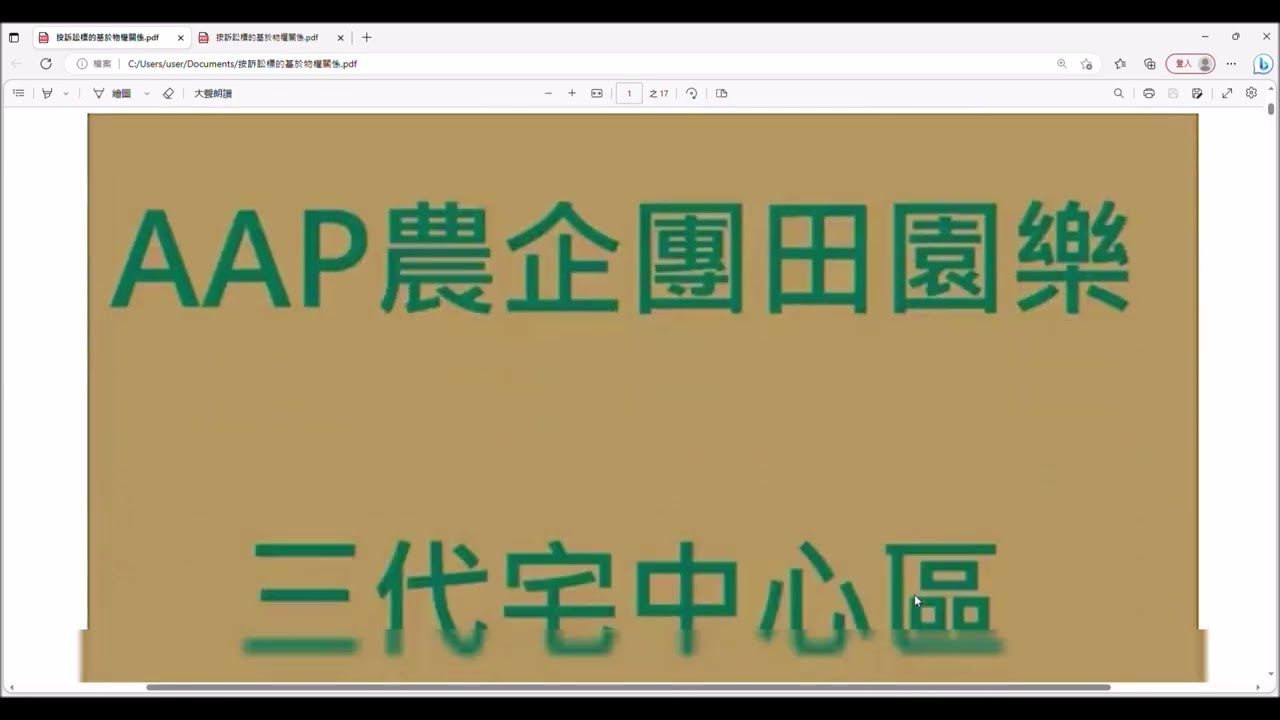1280x720 pixels.
Task: Reload the current PDF page
Action: [x=45, y=63]
